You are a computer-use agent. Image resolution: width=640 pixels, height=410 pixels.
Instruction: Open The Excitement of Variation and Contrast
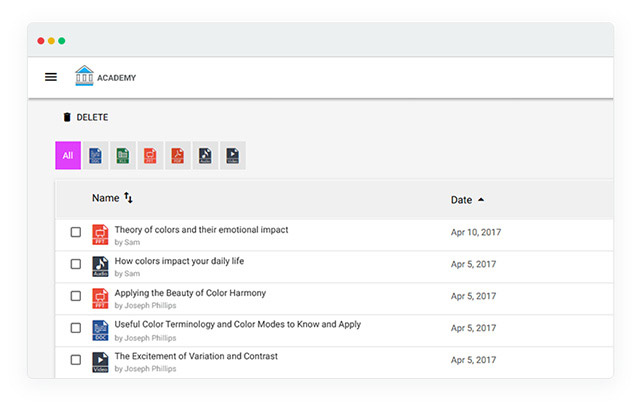coord(196,356)
